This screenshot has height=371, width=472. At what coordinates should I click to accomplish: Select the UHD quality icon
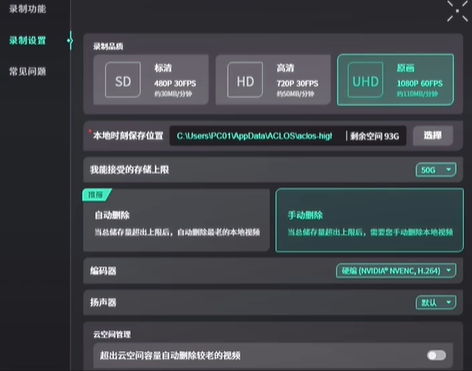click(365, 80)
